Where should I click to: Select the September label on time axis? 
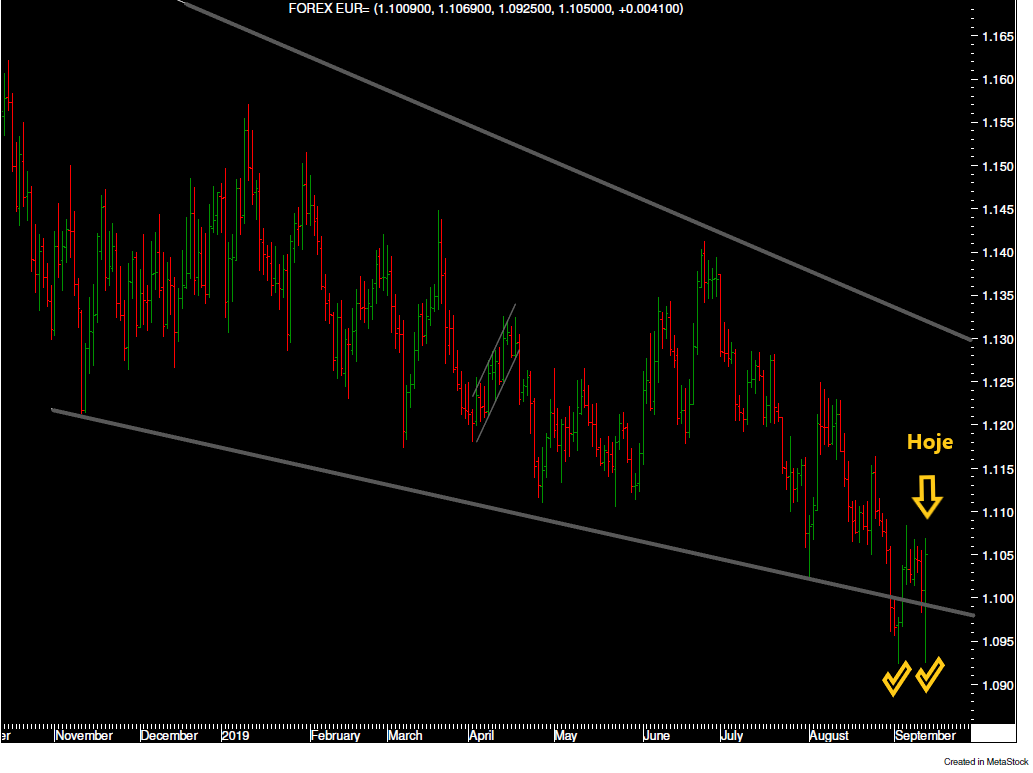coord(925,735)
